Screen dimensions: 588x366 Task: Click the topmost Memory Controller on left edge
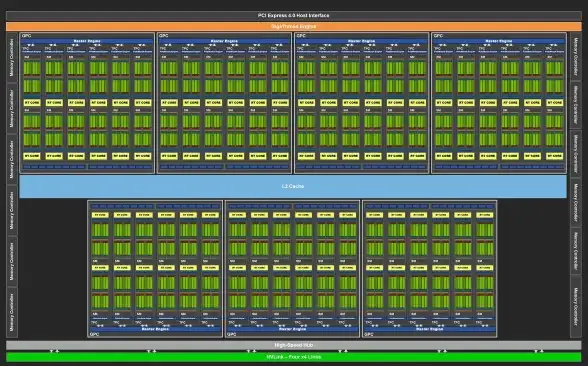12,57
